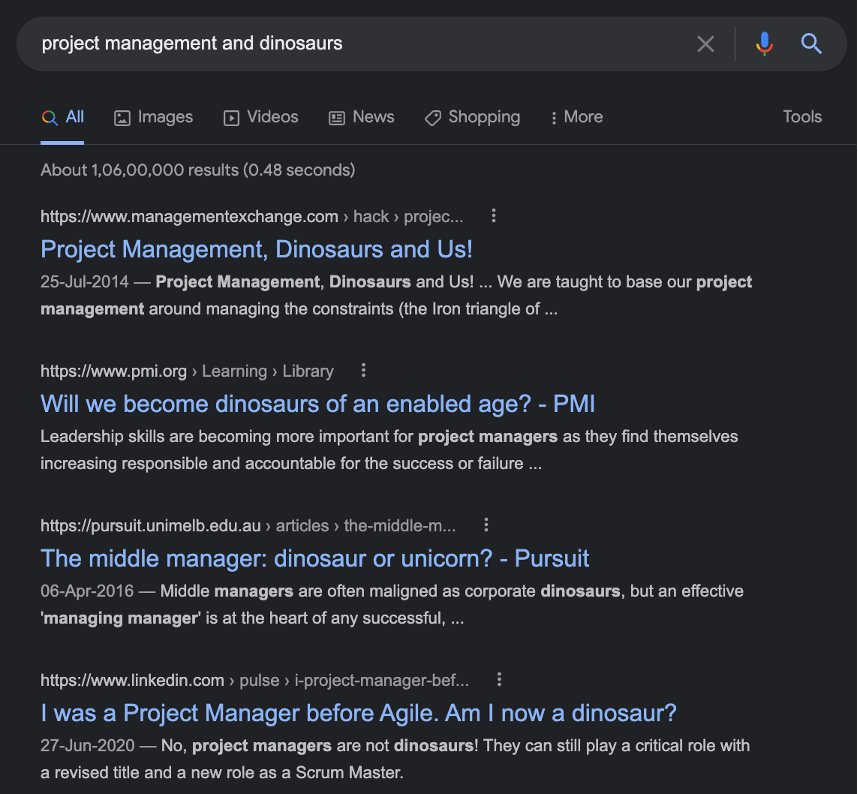Go to the Shopping tab
The width and height of the screenshot is (858, 794).
tap(472, 117)
